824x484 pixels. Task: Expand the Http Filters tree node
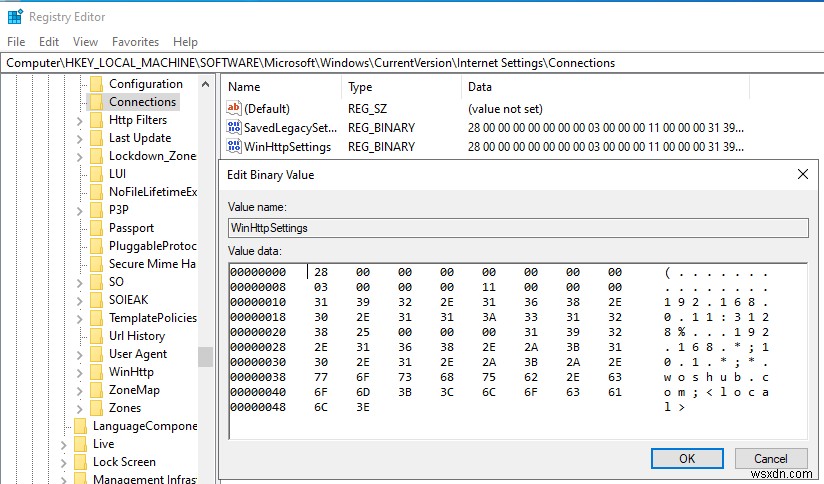point(79,121)
